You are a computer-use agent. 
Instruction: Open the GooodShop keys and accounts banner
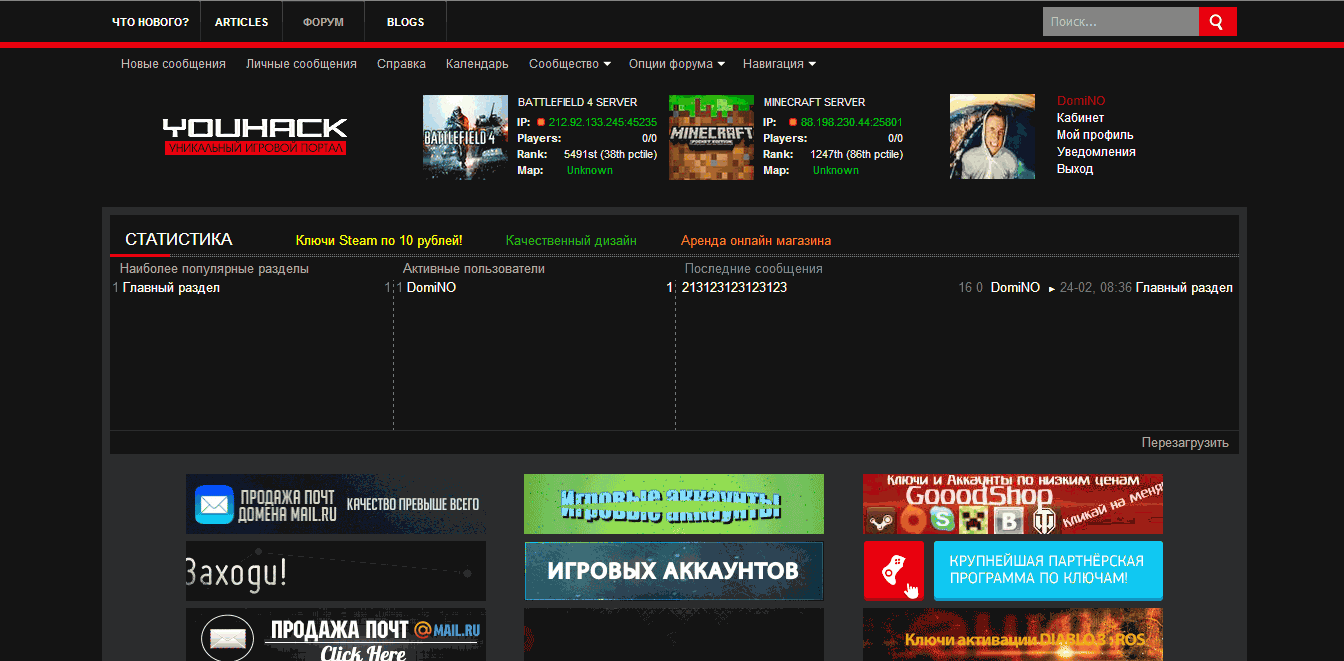click(x=1013, y=504)
